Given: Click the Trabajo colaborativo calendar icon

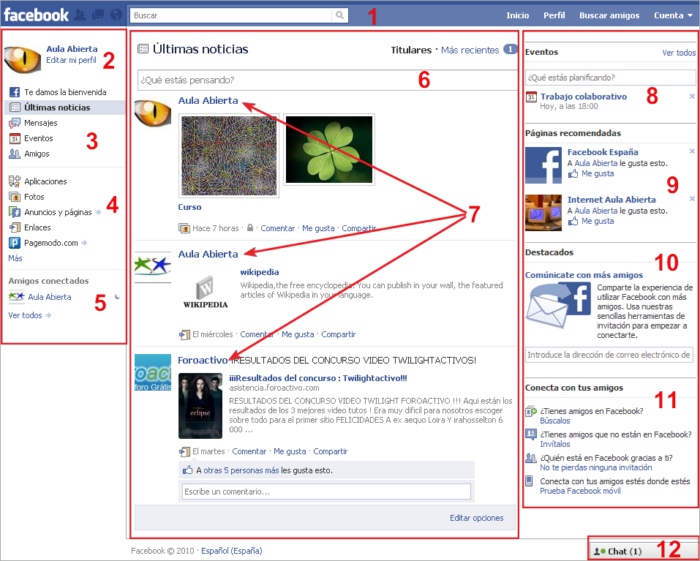Looking at the screenshot, I should tap(531, 97).
